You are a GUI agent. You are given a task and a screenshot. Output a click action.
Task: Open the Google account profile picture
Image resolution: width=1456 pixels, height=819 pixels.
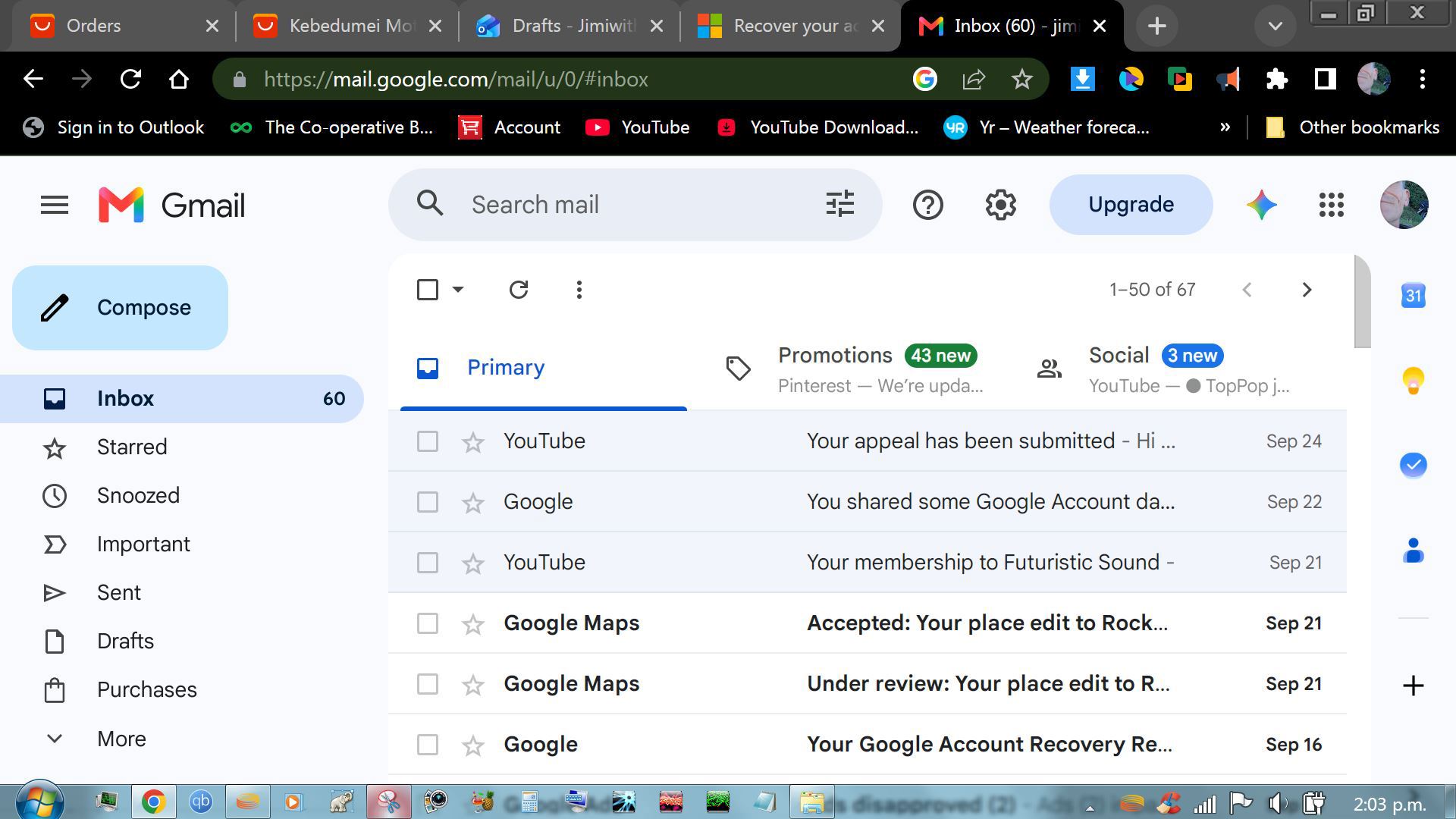1404,205
